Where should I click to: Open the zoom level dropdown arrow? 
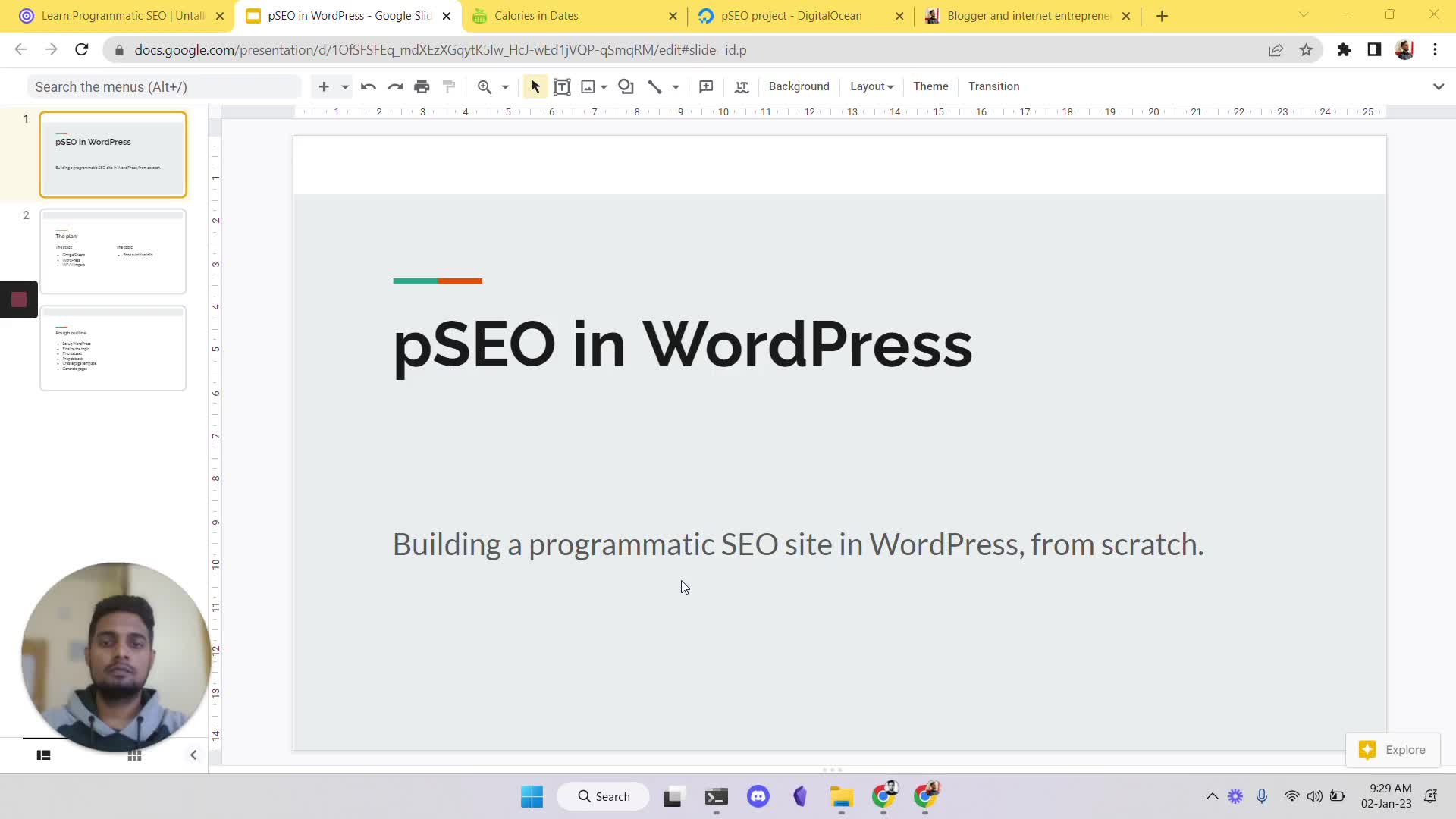(x=505, y=86)
